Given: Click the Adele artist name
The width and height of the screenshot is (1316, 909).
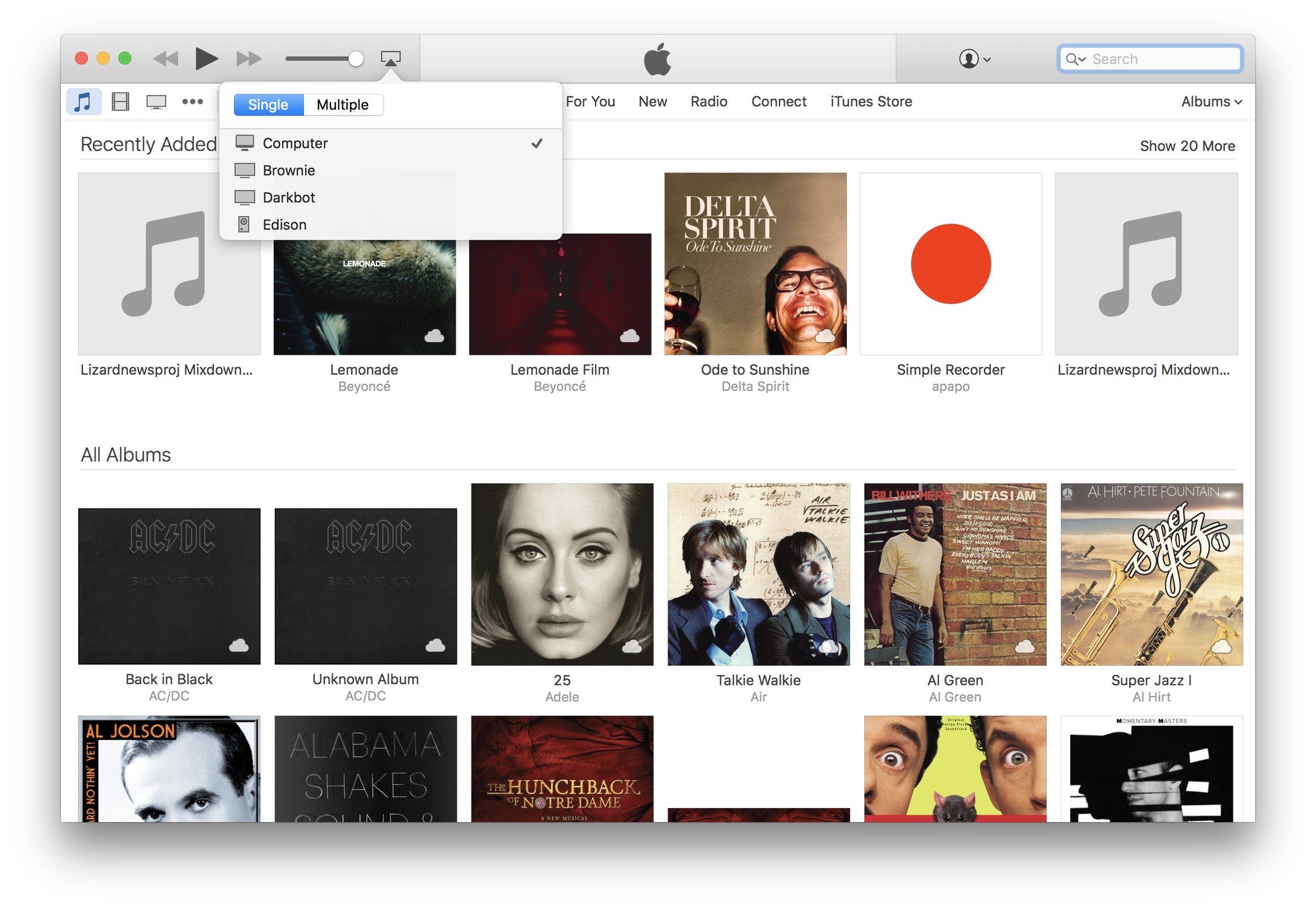Looking at the screenshot, I should pos(562,697).
